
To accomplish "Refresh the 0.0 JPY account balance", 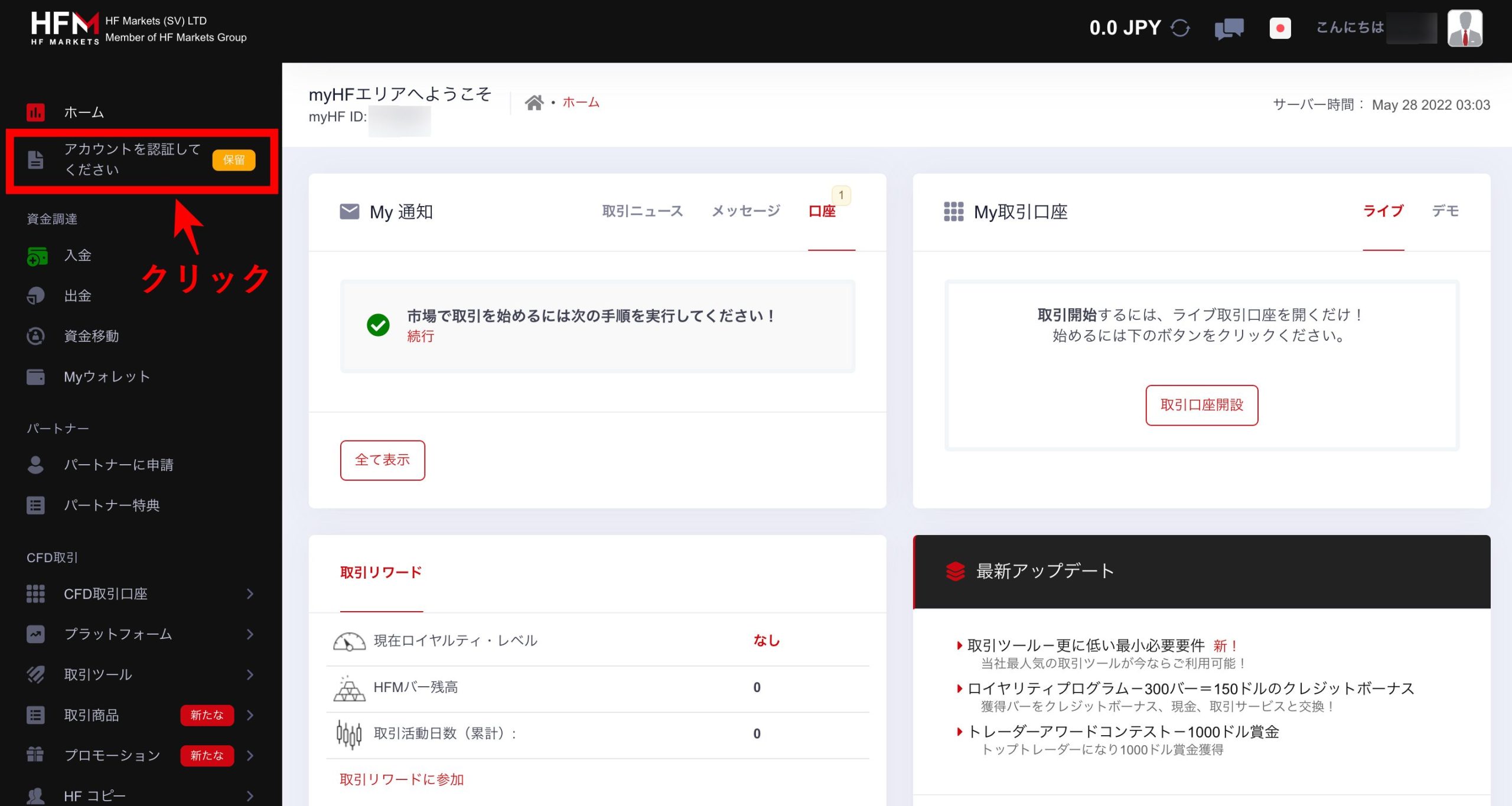I will (x=1180, y=27).
